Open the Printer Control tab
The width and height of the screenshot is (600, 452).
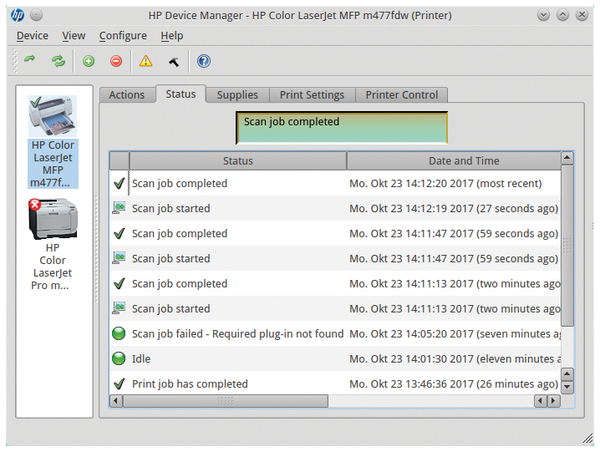pos(401,95)
